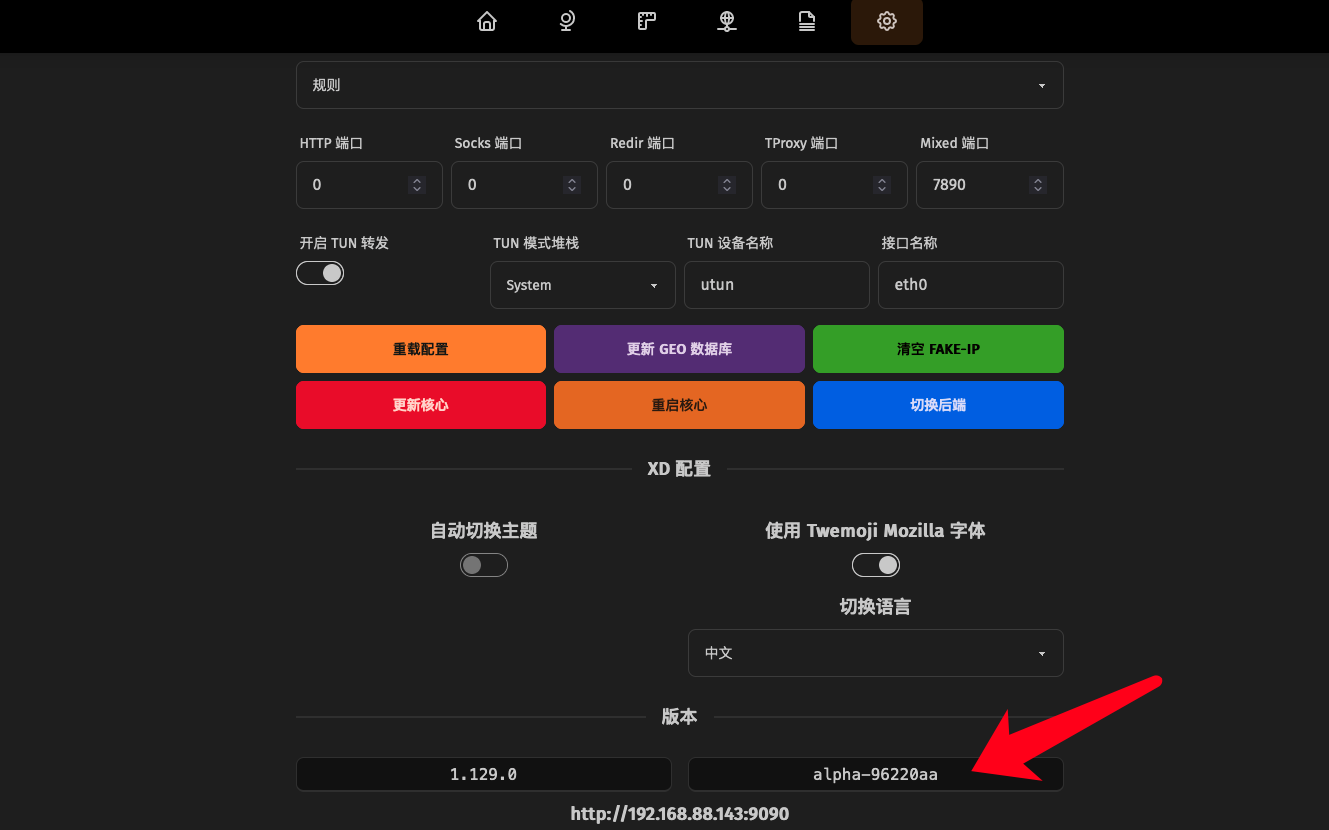The height and width of the screenshot is (830, 1329).
Task: Focus the HTTP 端口 input field
Action: click(369, 185)
